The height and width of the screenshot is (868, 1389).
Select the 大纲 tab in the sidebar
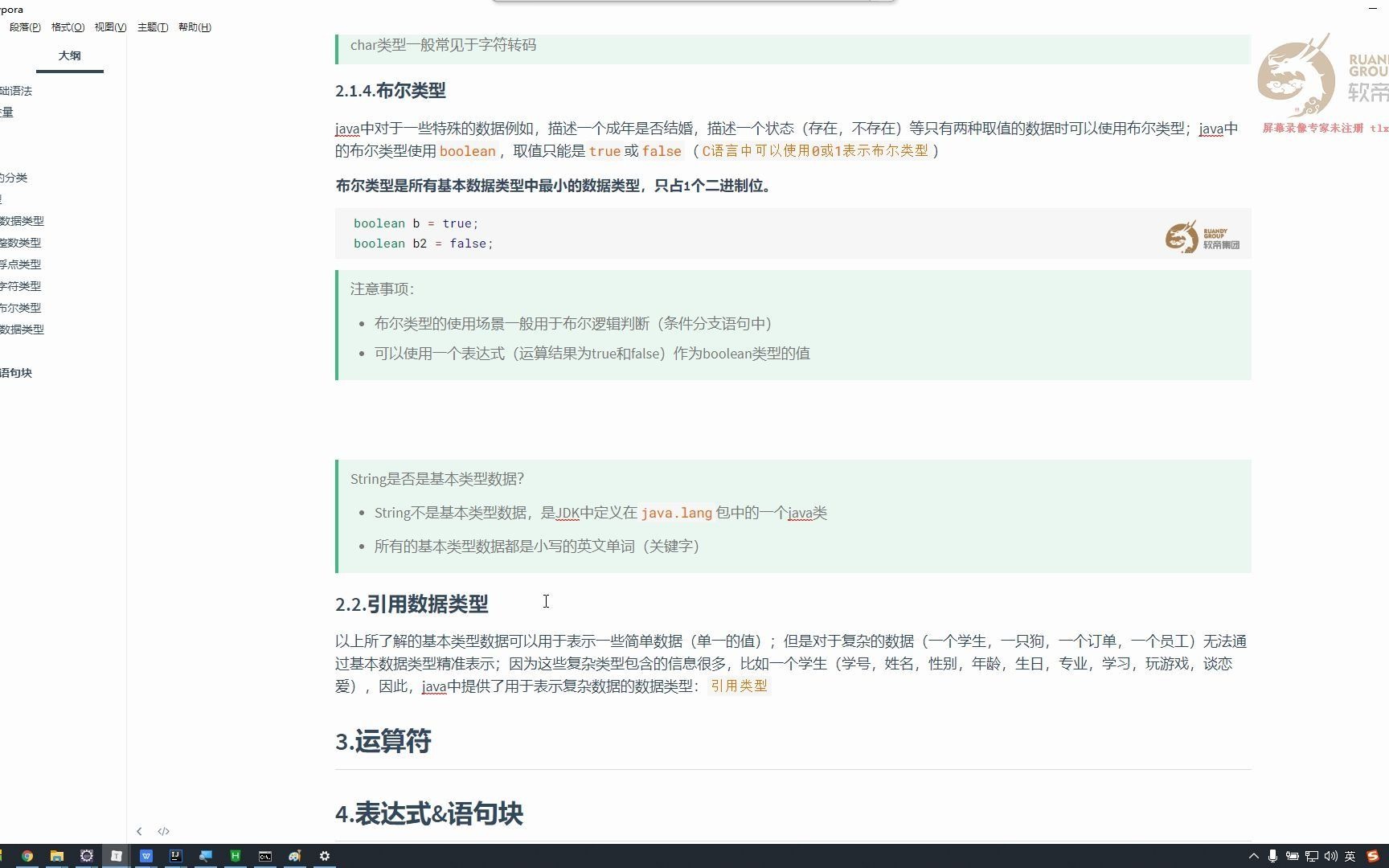click(x=70, y=55)
